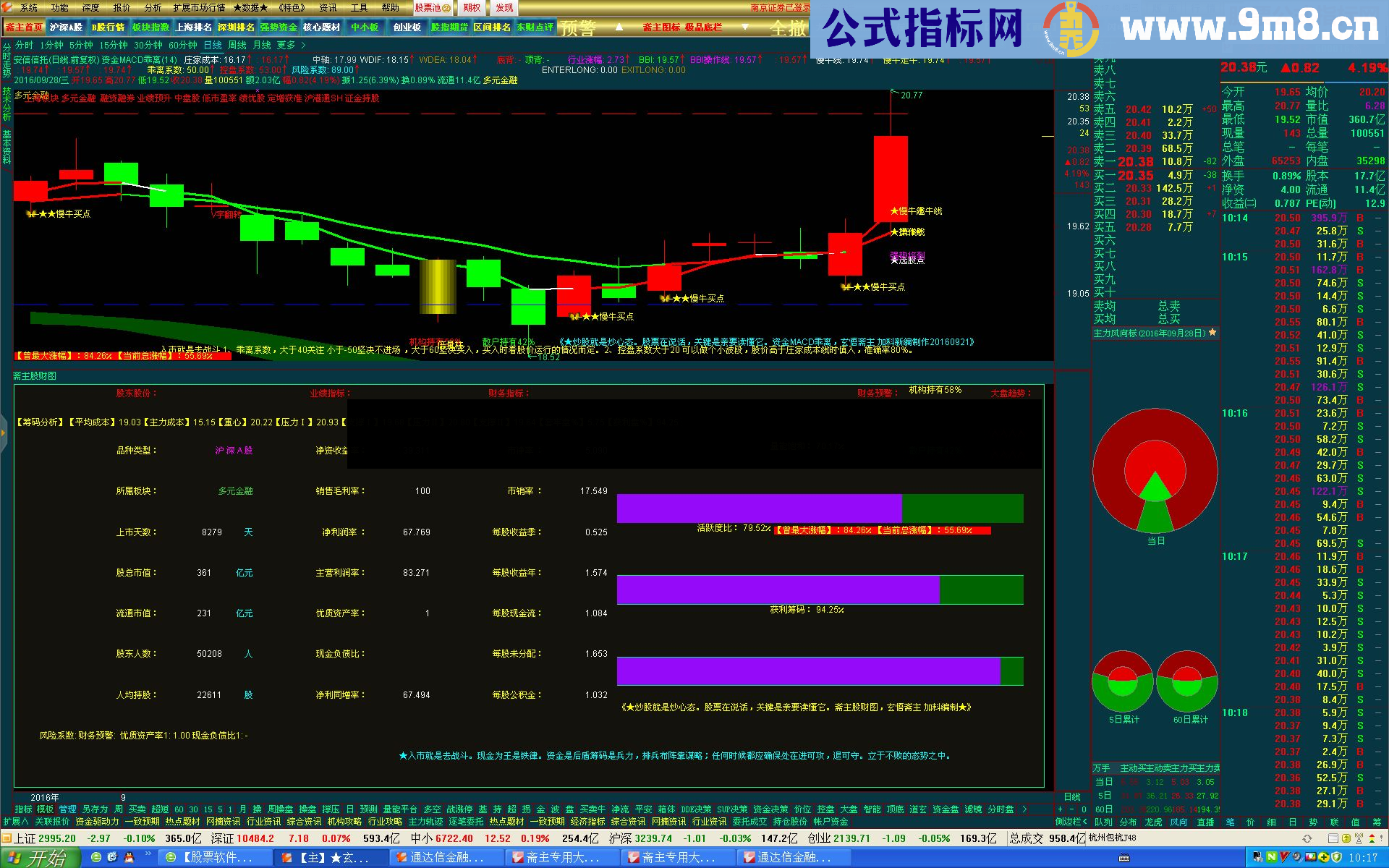
Task: Click the 期权 button
Action: pos(472,7)
